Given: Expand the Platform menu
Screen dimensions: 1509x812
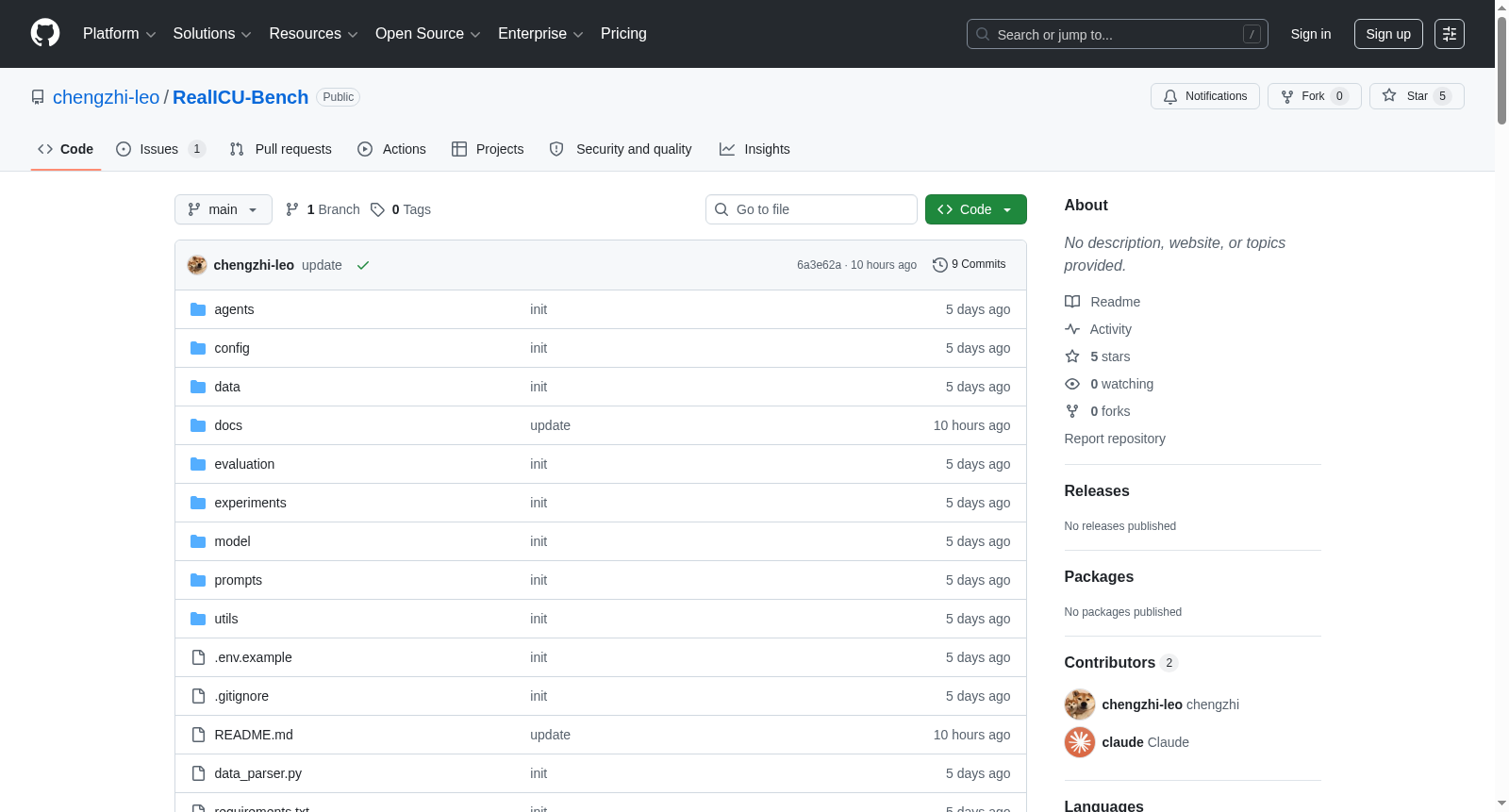Looking at the screenshot, I should pyautogui.click(x=120, y=34).
